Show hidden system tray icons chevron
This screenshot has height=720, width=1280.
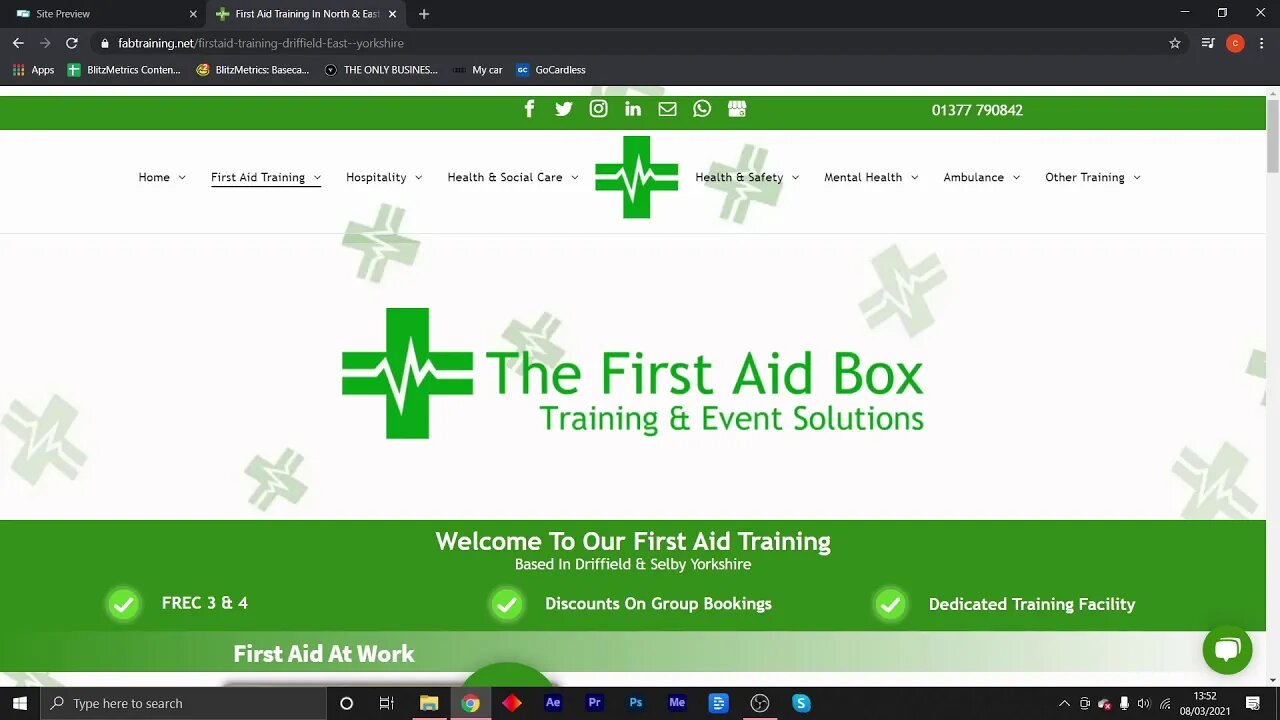[x=1064, y=703]
